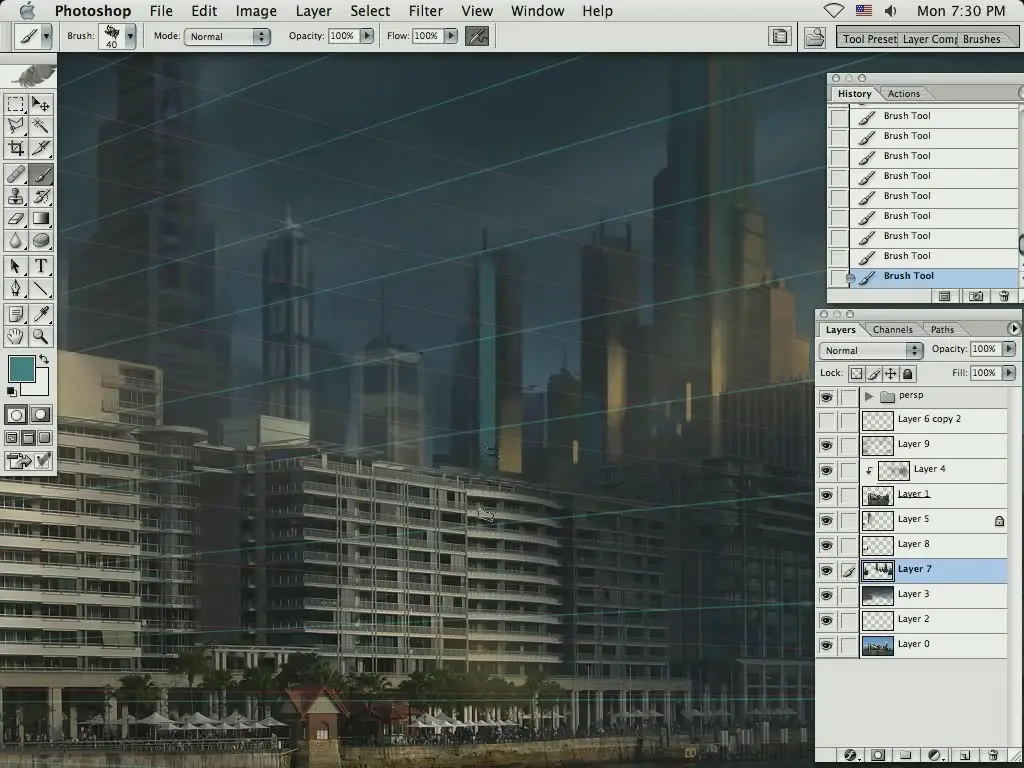Open the File Browser

814,37
